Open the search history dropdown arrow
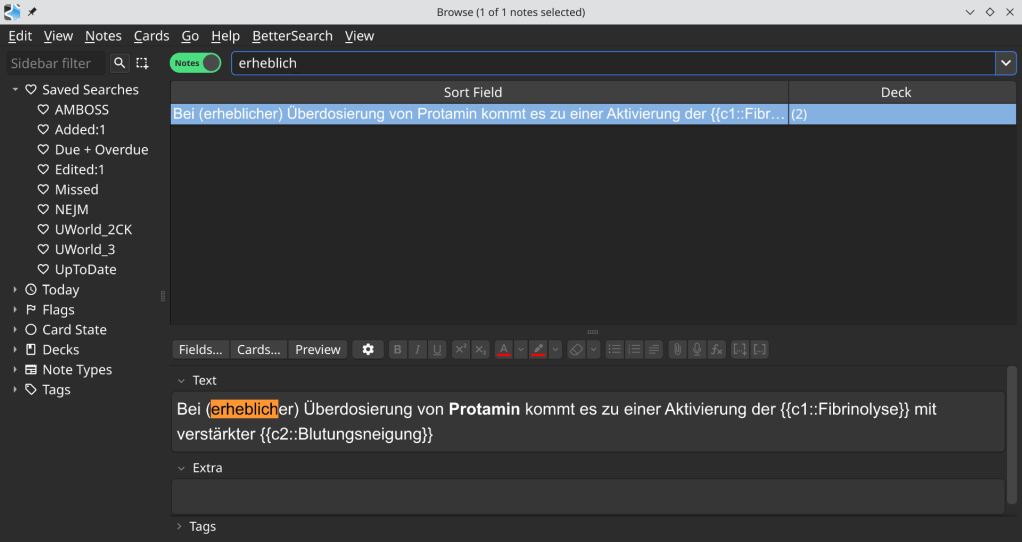1022x542 pixels. 1004,63
